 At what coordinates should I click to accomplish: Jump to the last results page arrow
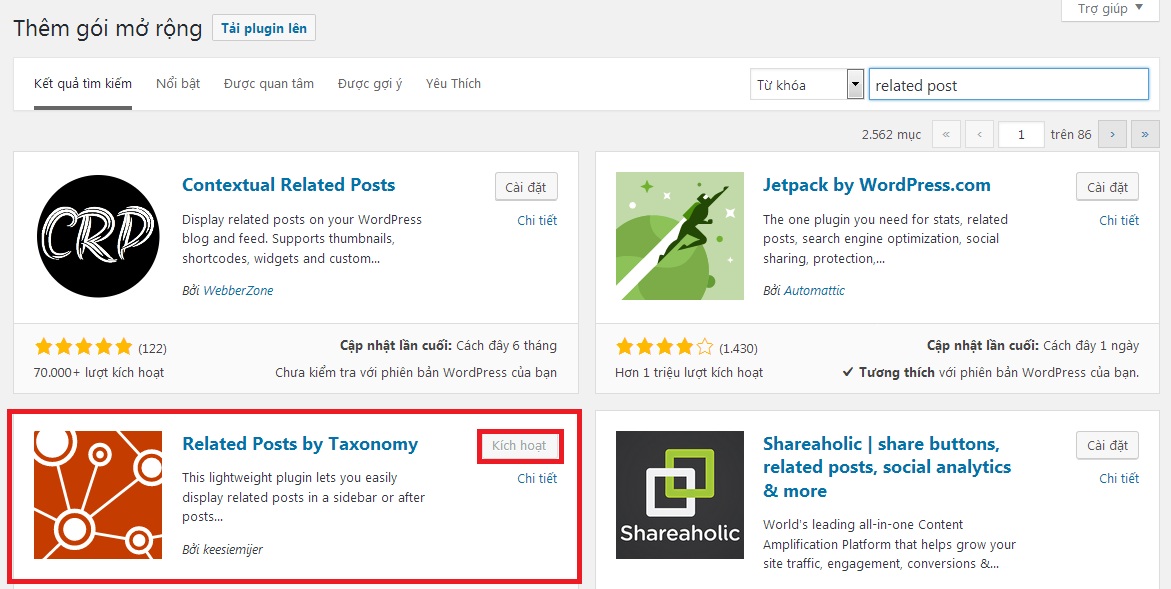click(x=1145, y=135)
